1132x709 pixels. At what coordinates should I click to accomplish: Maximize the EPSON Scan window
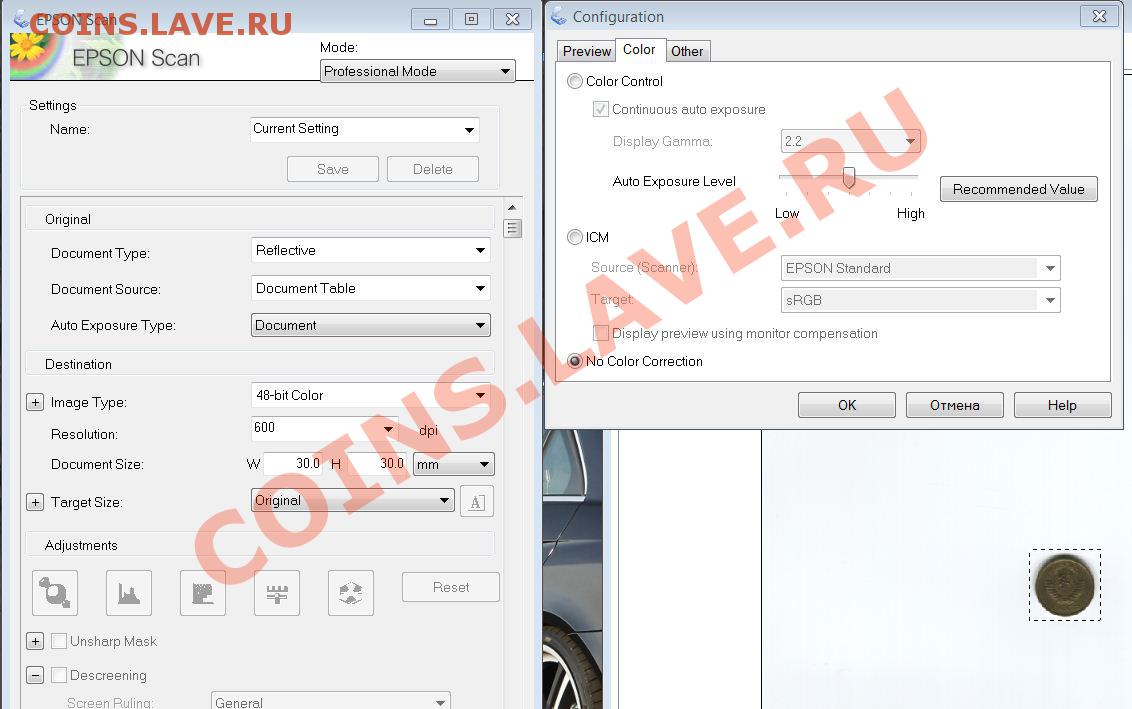click(471, 19)
